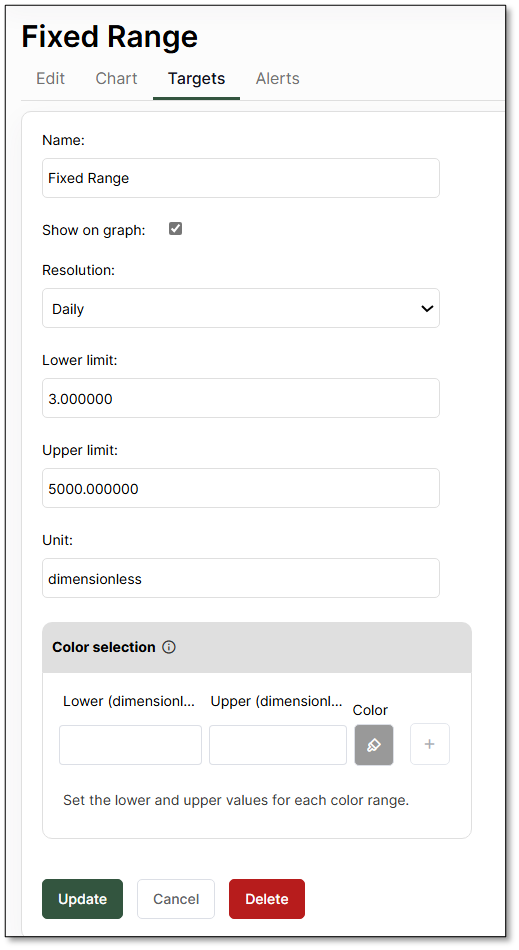This screenshot has height=950, width=519.
Task: Open the color picker eyedropper swatch
Action: [x=374, y=745]
